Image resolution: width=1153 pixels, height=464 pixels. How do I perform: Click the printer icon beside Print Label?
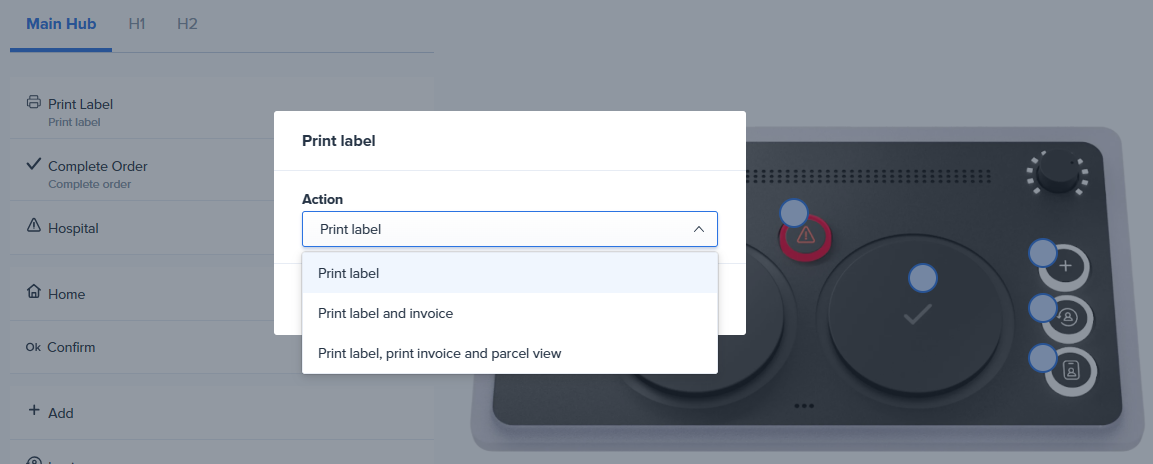pyautogui.click(x=34, y=102)
